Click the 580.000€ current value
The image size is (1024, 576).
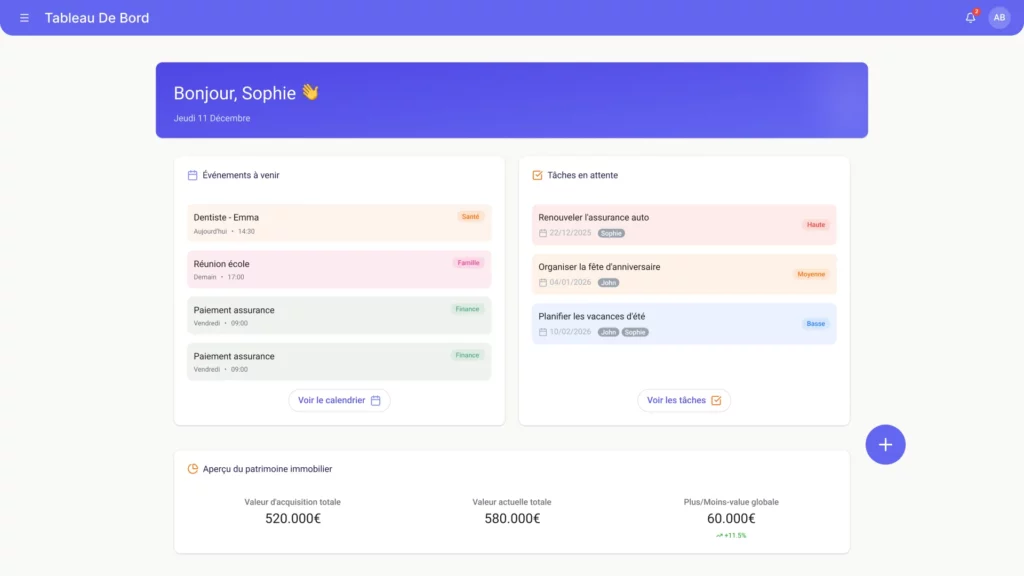512,519
